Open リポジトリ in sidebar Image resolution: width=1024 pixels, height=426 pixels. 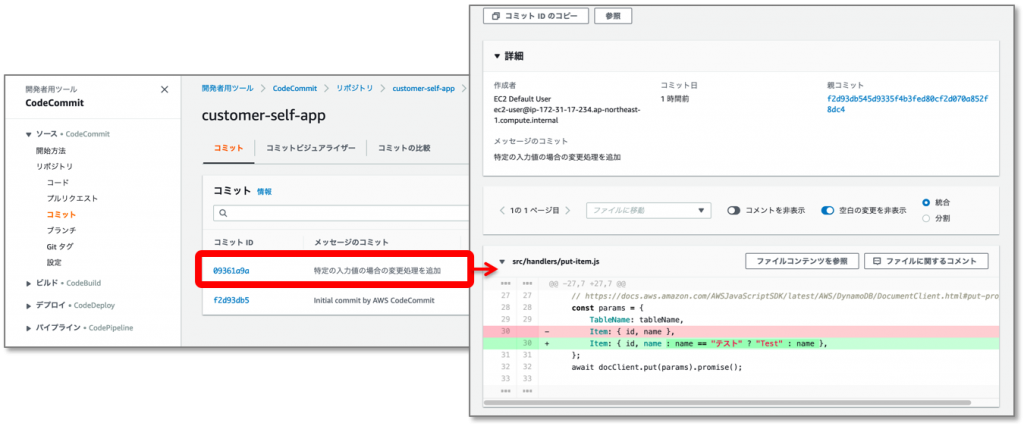coord(55,167)
